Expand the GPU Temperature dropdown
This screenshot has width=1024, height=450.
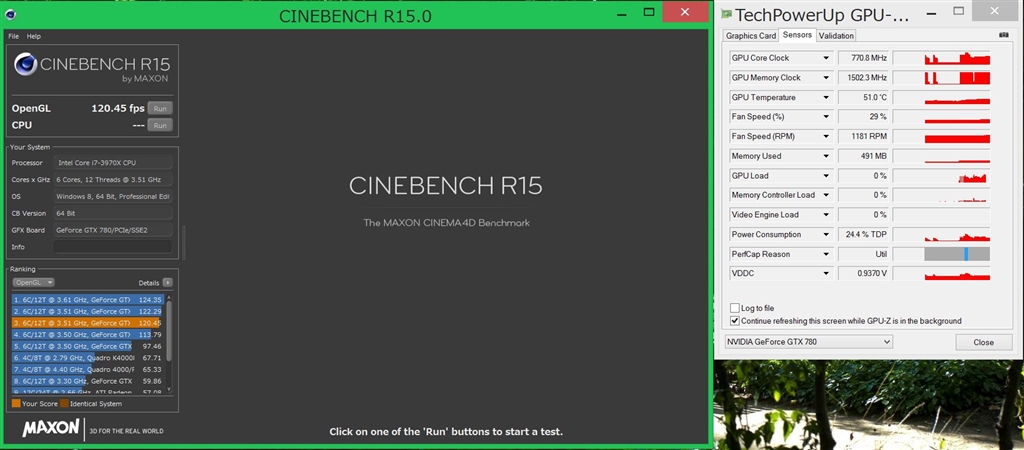tap(826, 97)
